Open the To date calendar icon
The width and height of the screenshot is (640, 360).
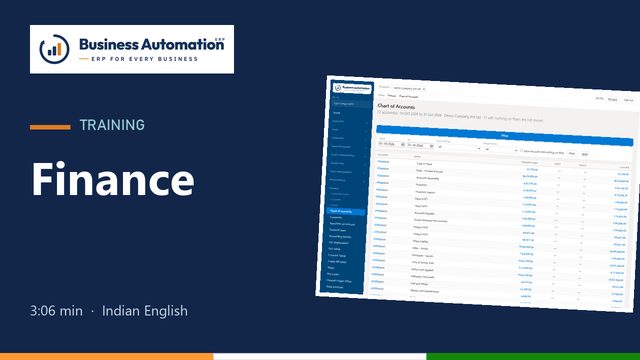pyautogui.click(x=431, y=146)
